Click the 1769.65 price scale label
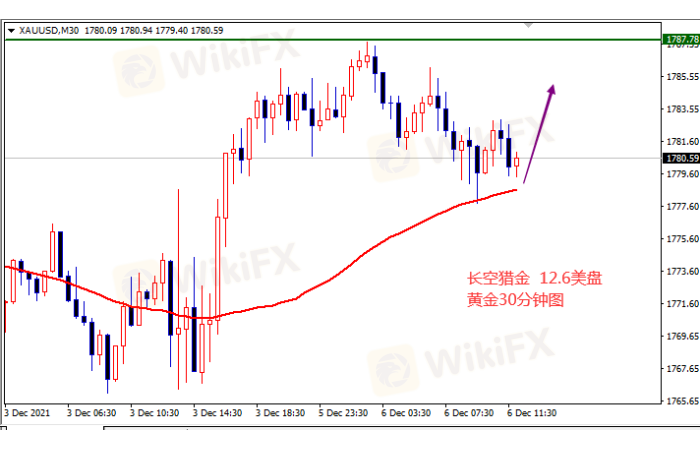The image size is (700, 450). pyautogui.click(x=680, y=336)
